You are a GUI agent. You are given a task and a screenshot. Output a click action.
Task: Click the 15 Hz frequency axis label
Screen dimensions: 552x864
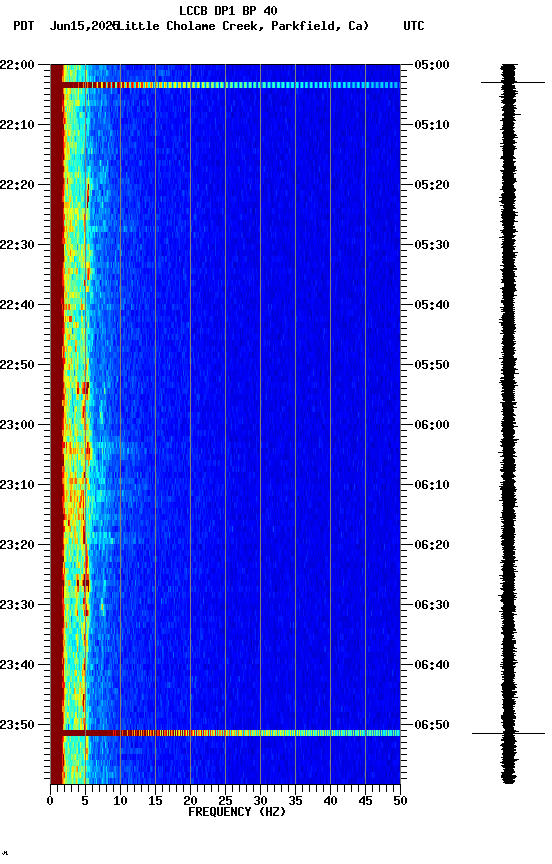[x=155, y=801]
